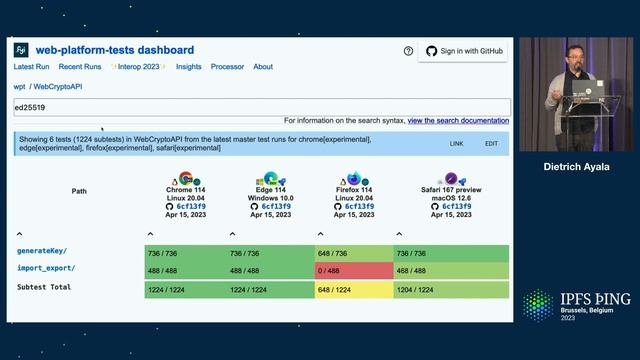This screenshot has height=360, width=640.
Task: Click Safari subtest total 1204 / 1224
Action: tap(451, 290)
